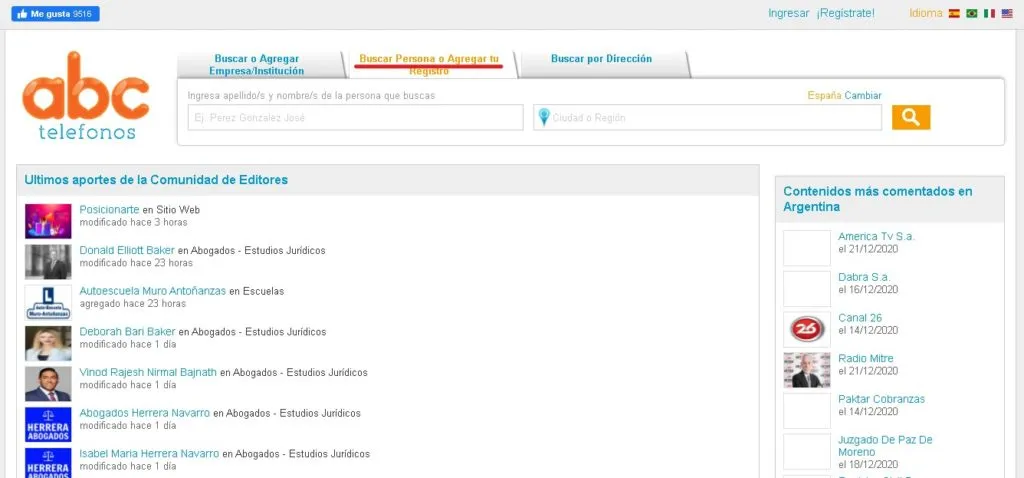This screenshot has height=478, width=1024.
Task: Click the Radio Mitre photo thumbnail
Action: coord(807,370)
